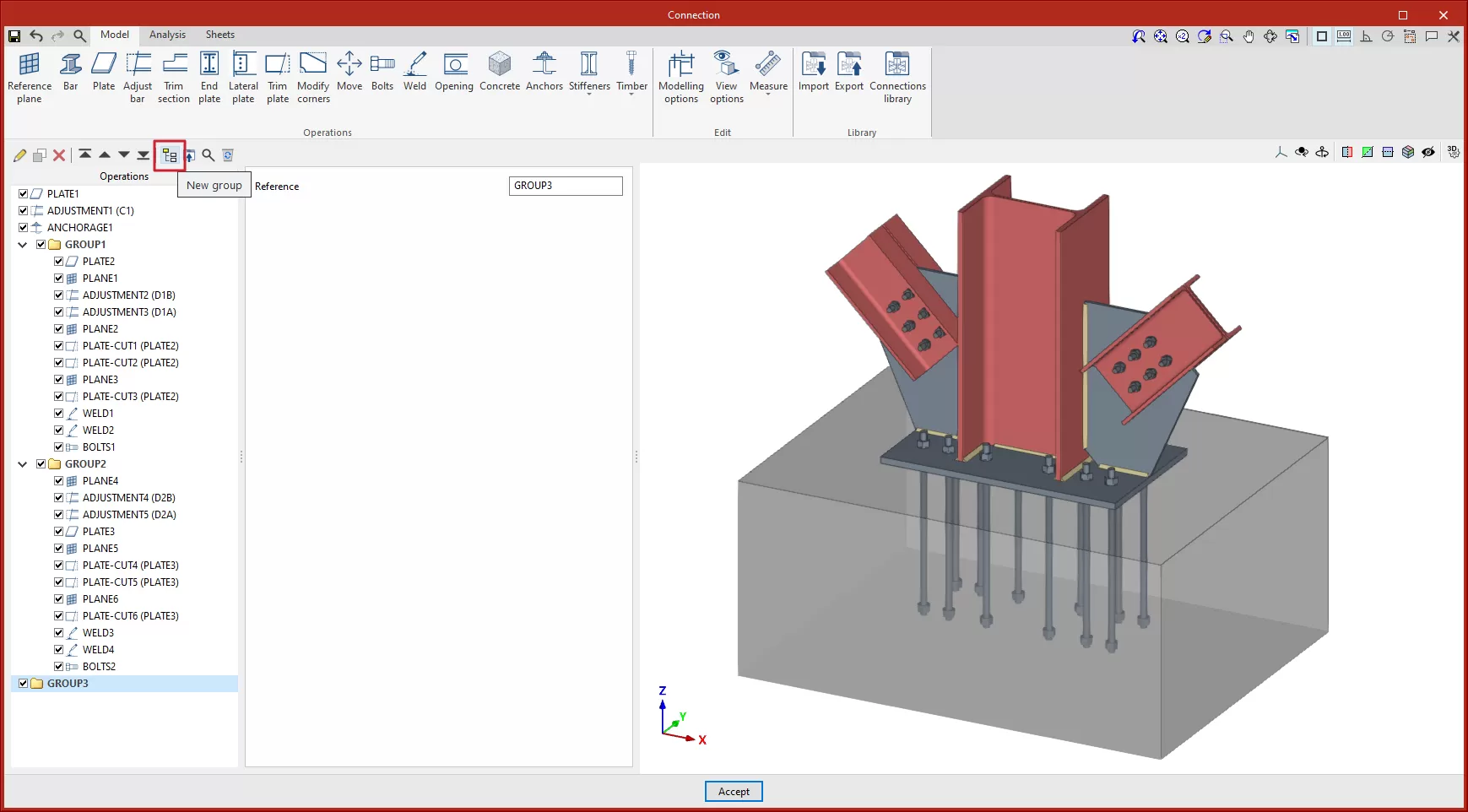Select ANCHORAGE1 in the operations tree
The height and width of the screenshot is (812, 1468).
79,228
